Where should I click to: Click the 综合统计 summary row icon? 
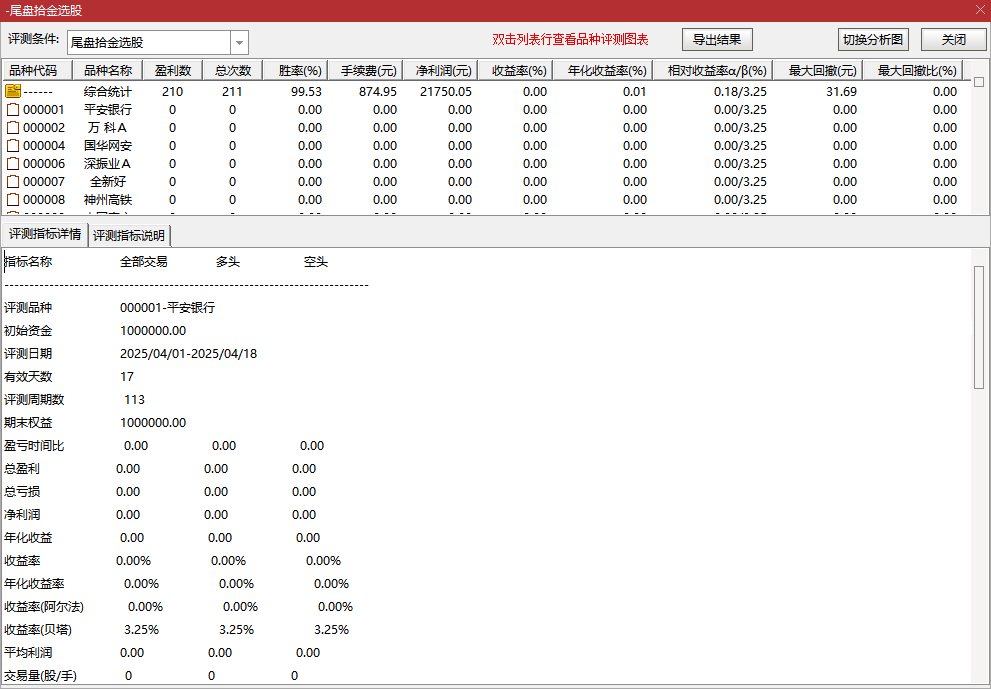[x=13, y=91]
